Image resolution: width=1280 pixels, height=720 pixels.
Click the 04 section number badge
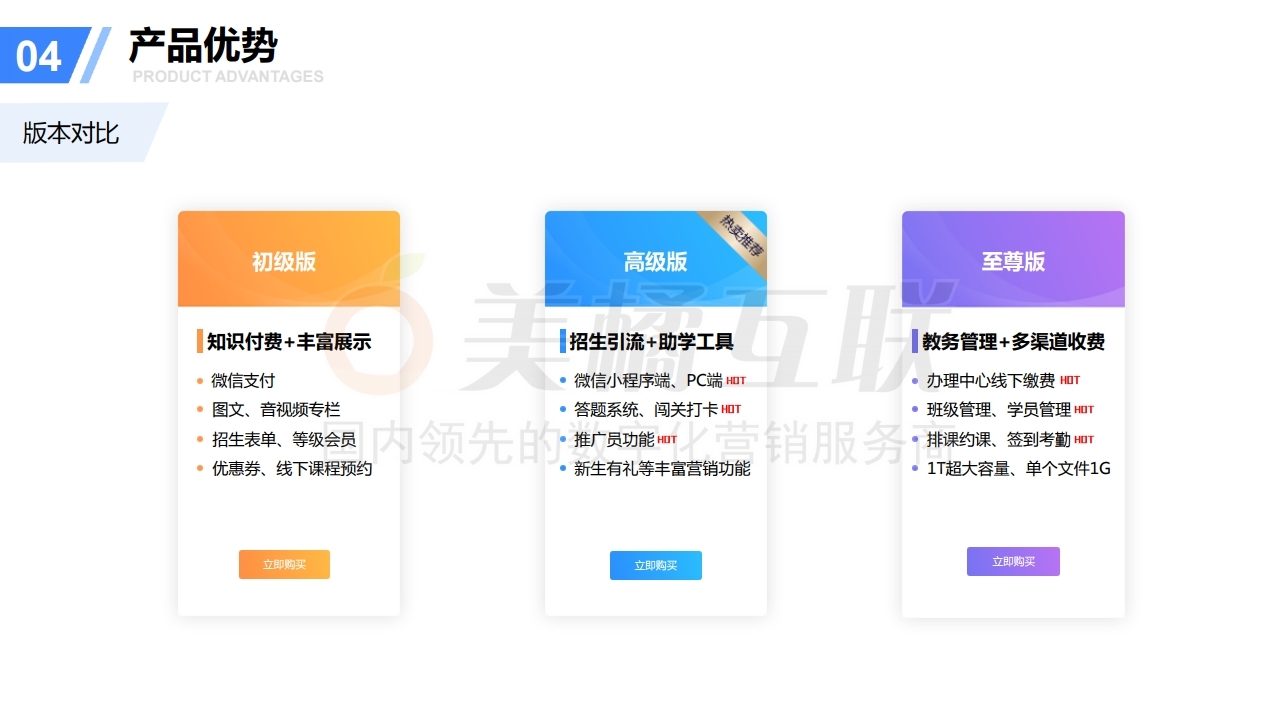click(39, 56)
